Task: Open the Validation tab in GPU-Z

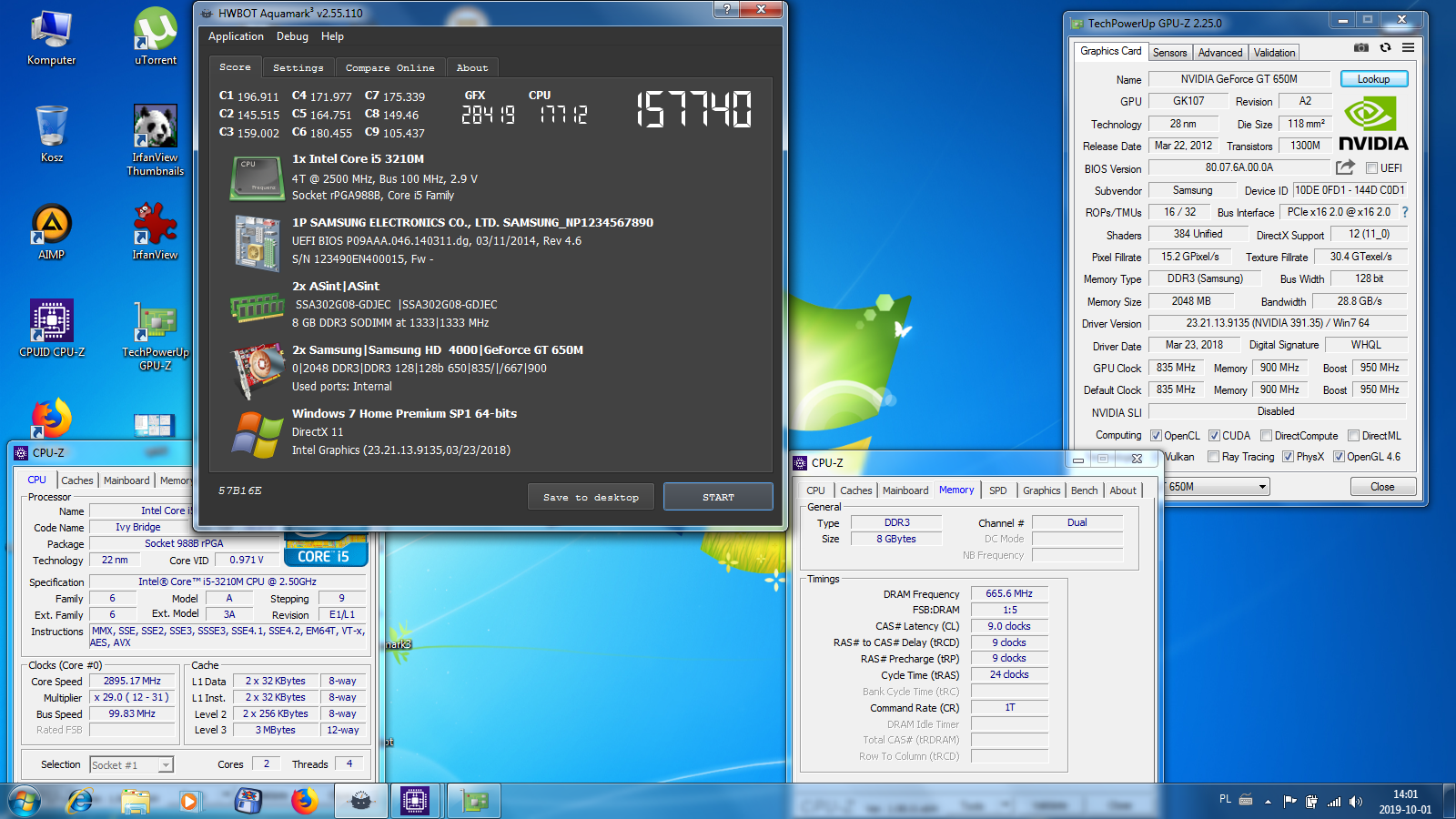Action: (1273, 53)
